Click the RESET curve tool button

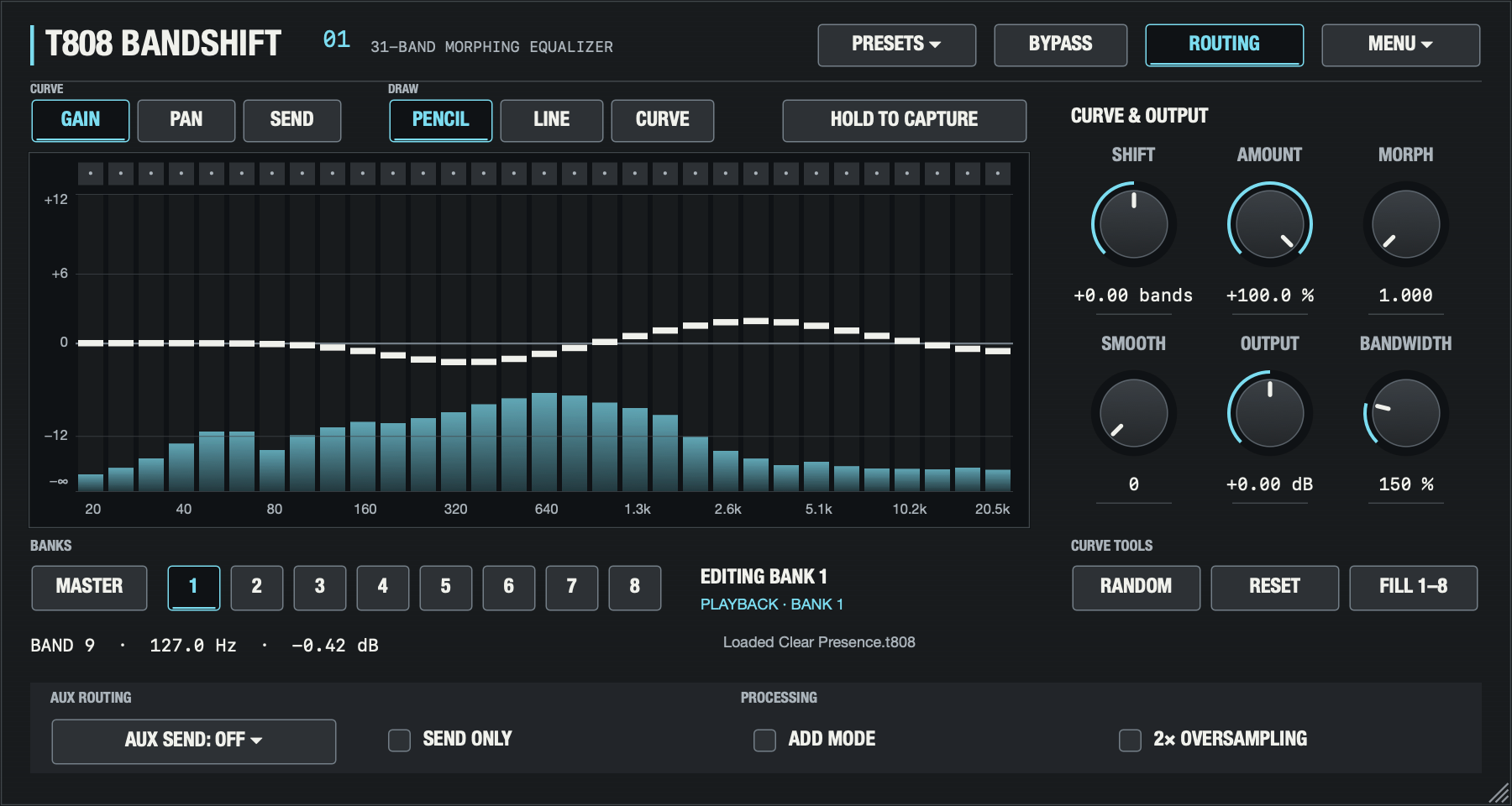pyautogui.click(x=1274, y=588)
